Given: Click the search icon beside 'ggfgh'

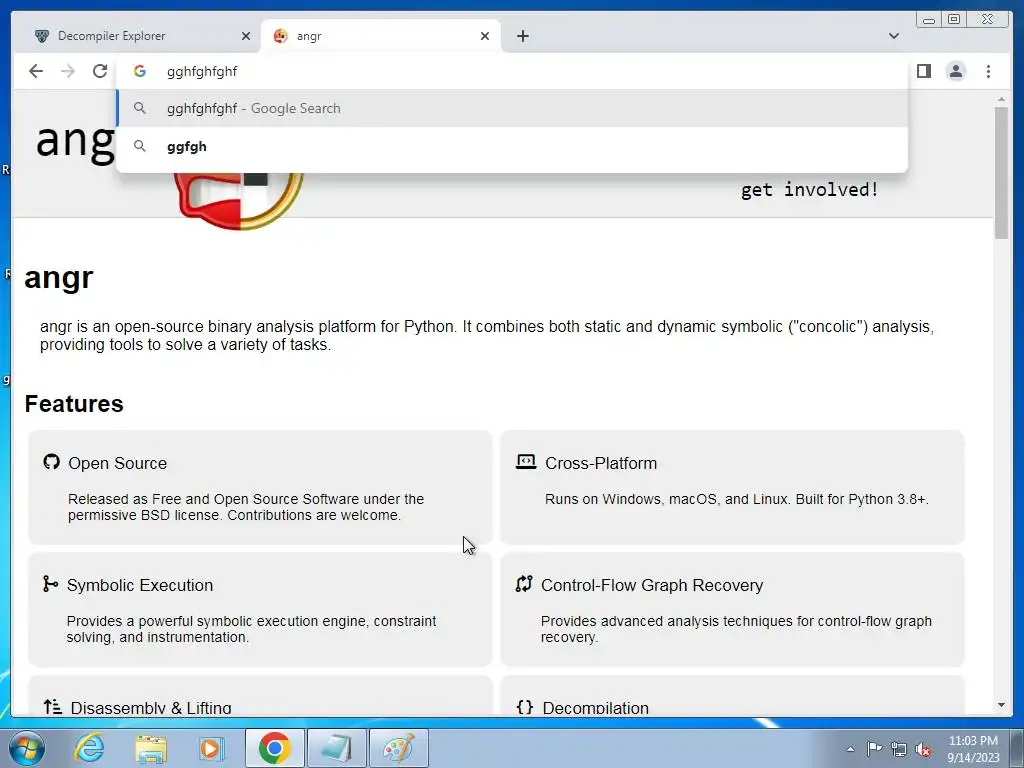Looking at the screenshot, I should pos(140,146).
